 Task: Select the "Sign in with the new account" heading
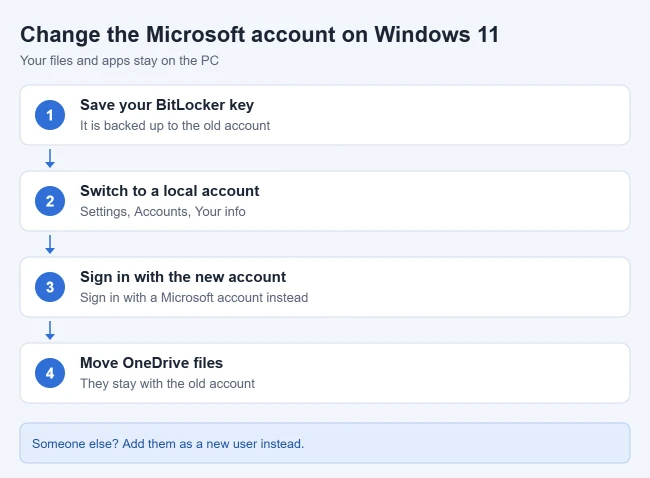(x=183, y=277)
